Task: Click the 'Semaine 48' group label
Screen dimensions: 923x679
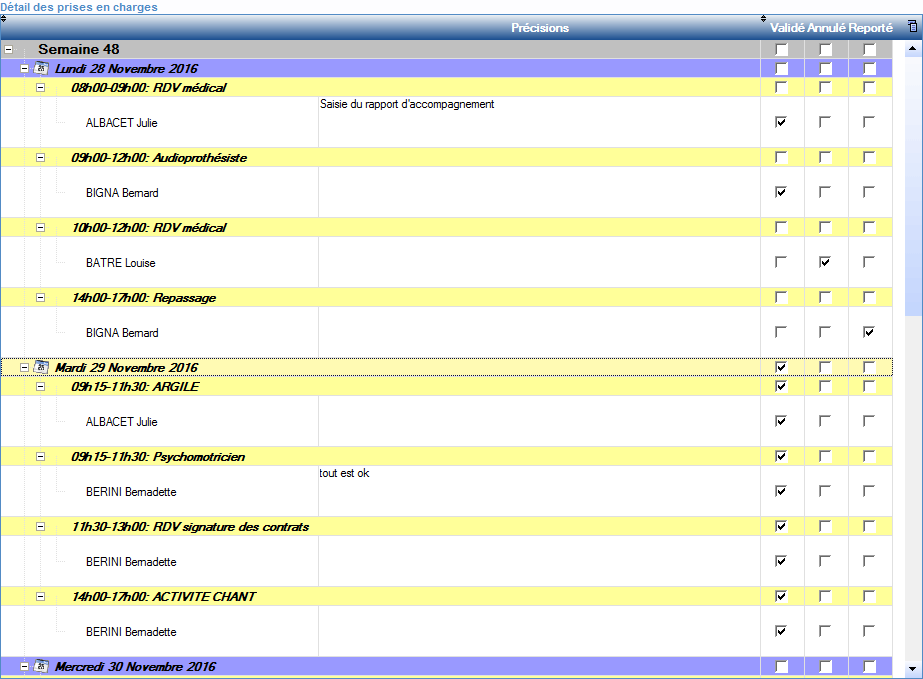Action: (79, 49)
